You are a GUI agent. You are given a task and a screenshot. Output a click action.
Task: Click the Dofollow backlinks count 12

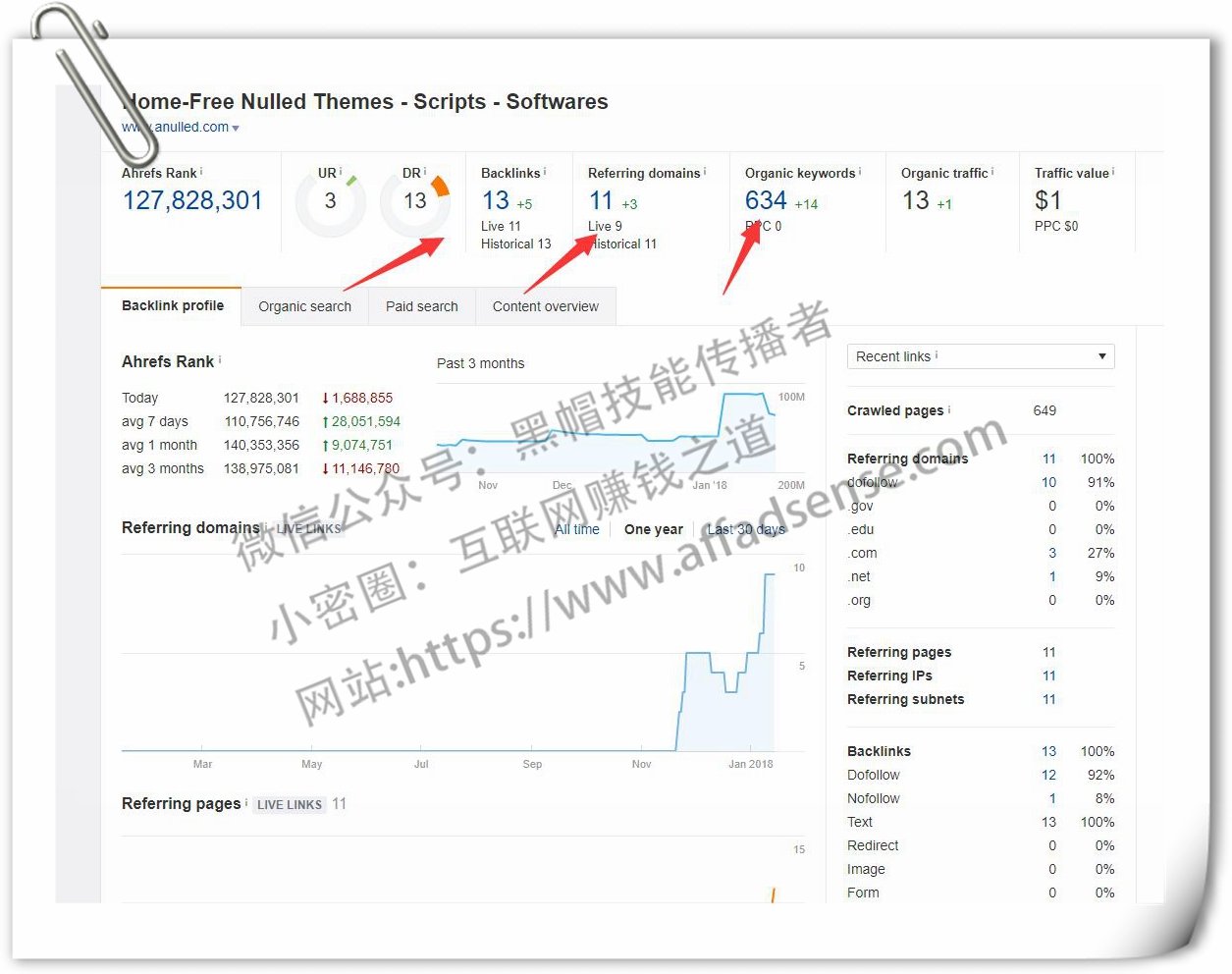[1048, 775]
